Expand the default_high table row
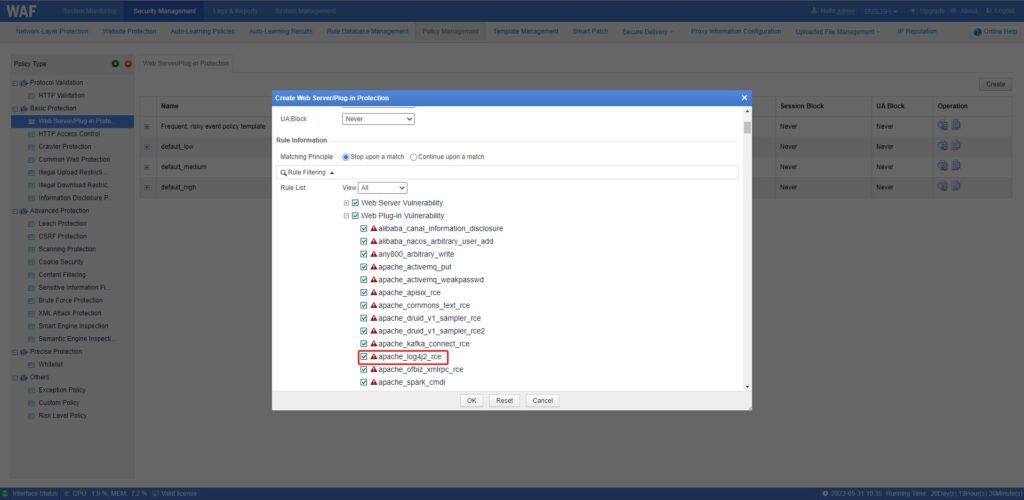 click(x=147, y=187)
